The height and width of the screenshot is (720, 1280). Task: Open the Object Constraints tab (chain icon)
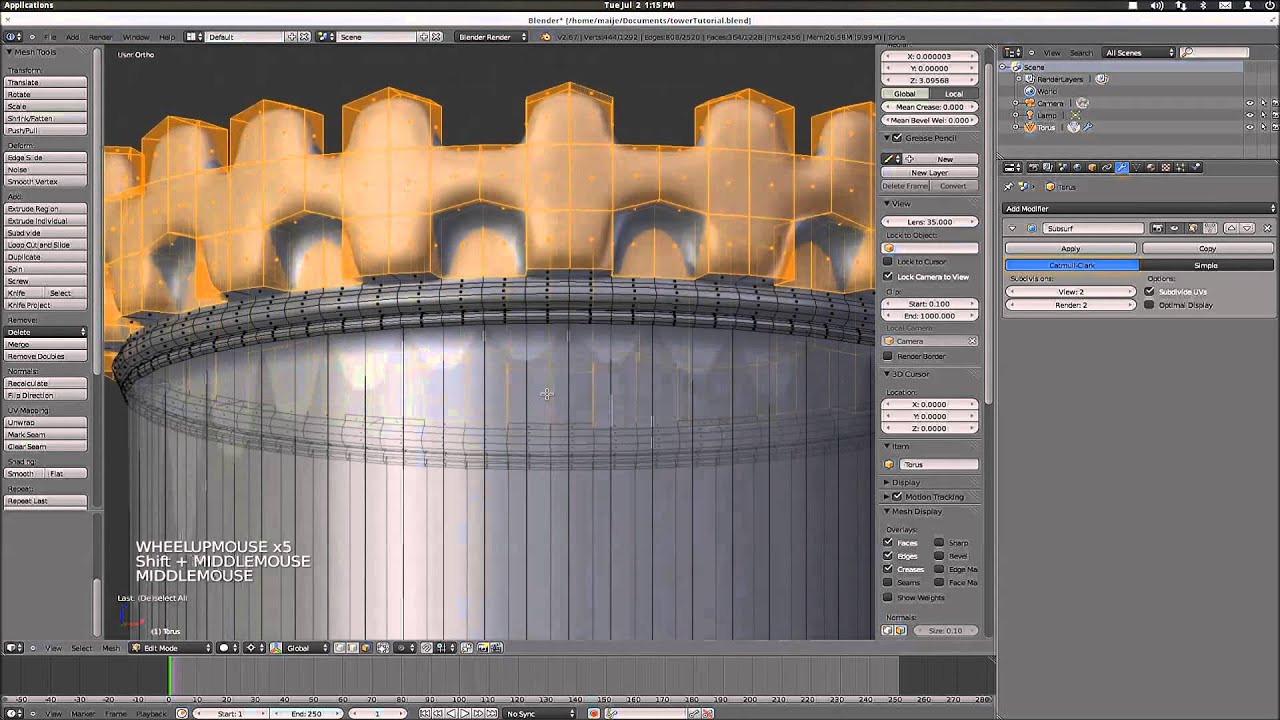(x=1107, y=167)
